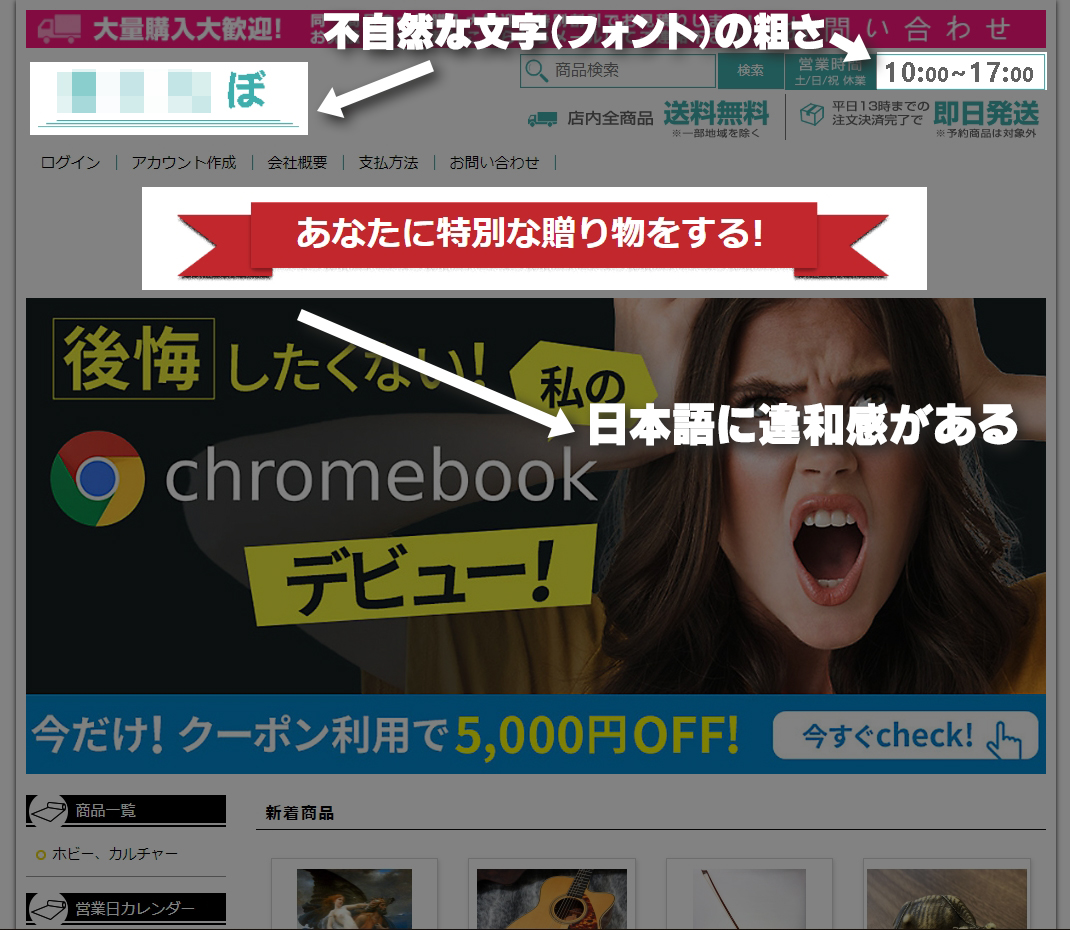Open the violin bow product thumbnail
This screenshot has height=930, width=1070.
(749, 899)
